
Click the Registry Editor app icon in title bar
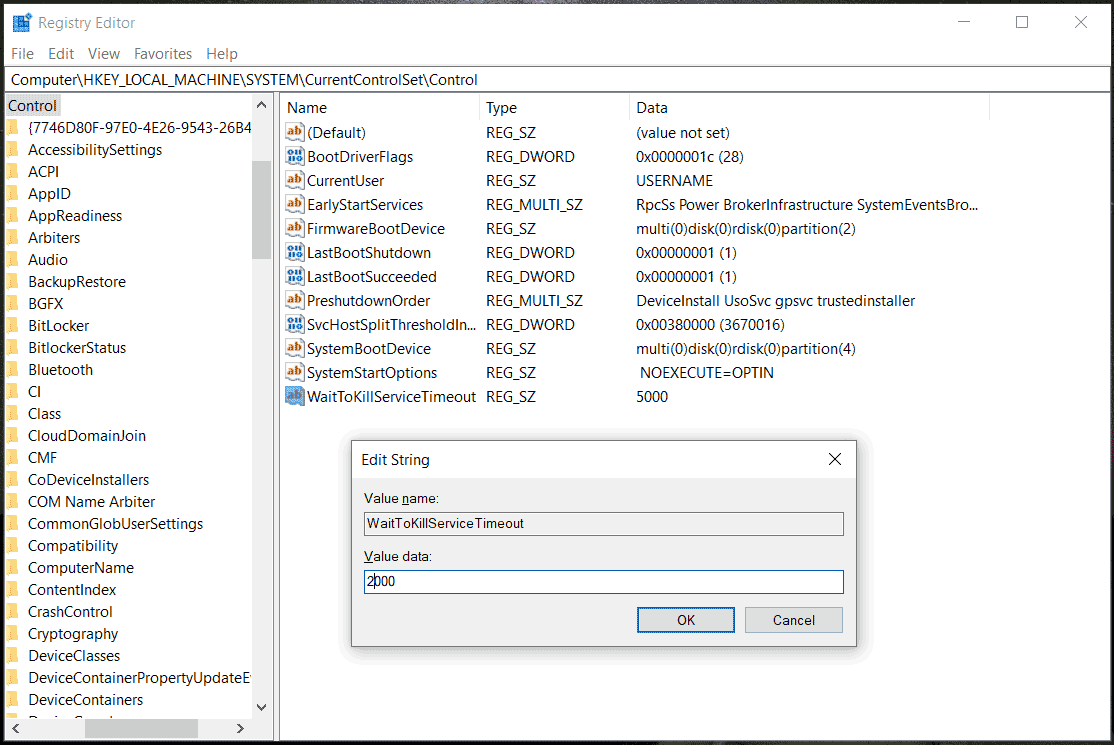click(x=21, y=22)
